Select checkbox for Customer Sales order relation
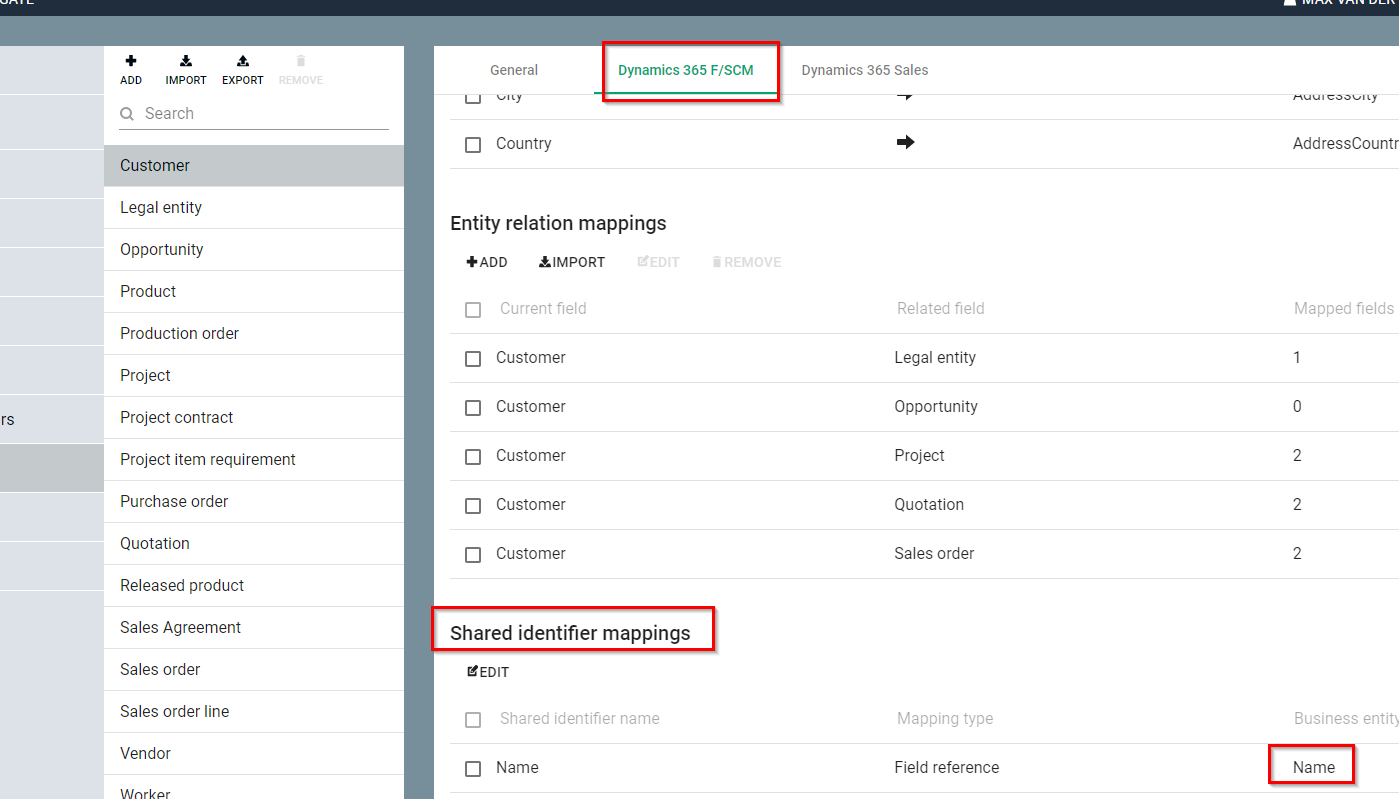Viewport: 1399px width, 799px height. pyautogui.click(x=473, y=555)
